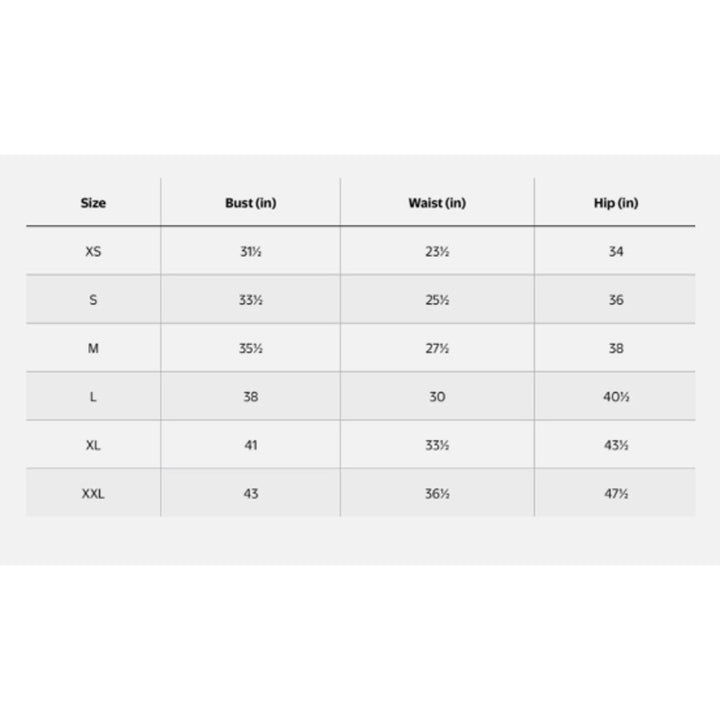The width and height of the screenshot is (720, 720).
Task: Select the L size row label
Action: (93, 397)
